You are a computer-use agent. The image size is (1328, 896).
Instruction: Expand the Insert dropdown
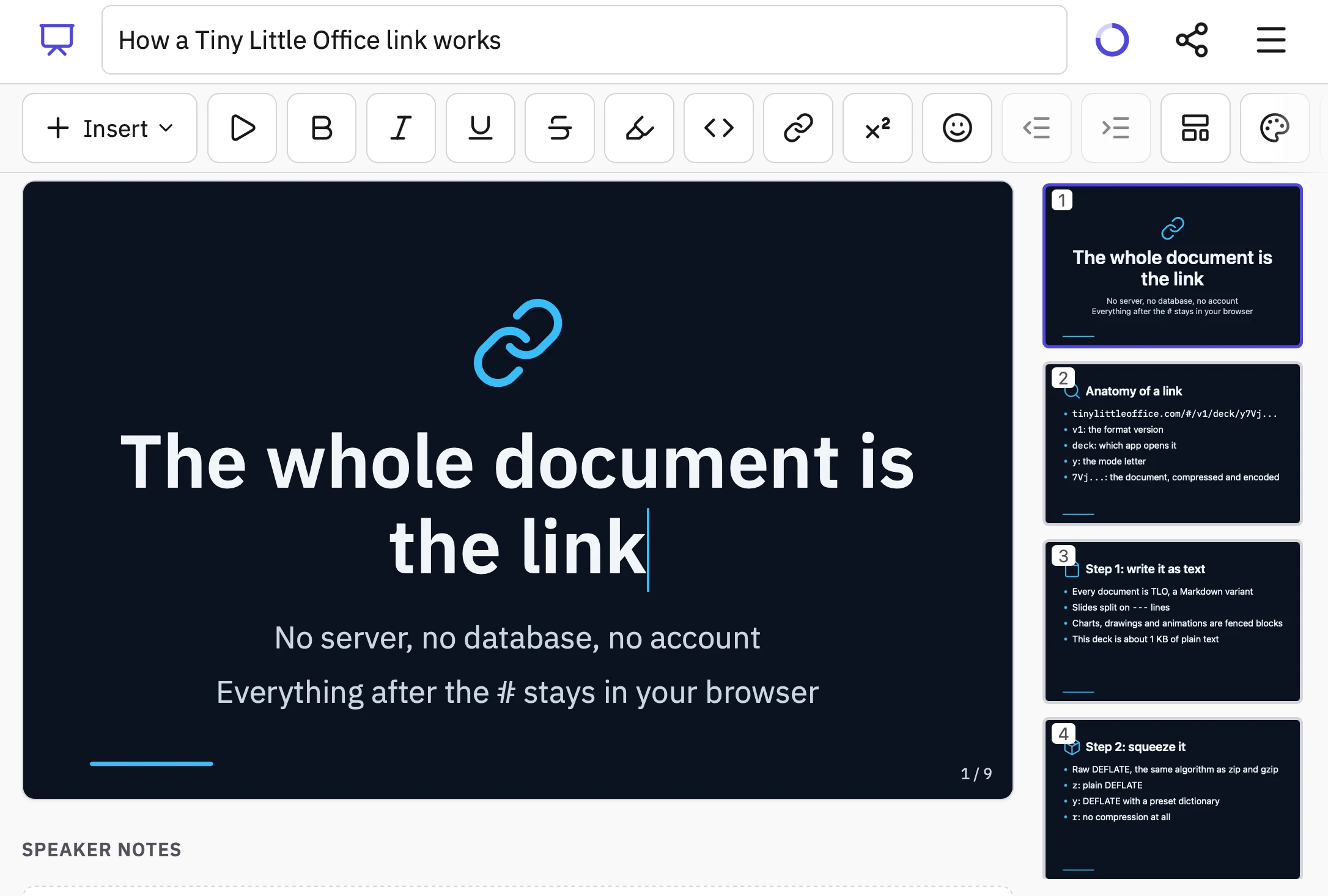point(109,128)
